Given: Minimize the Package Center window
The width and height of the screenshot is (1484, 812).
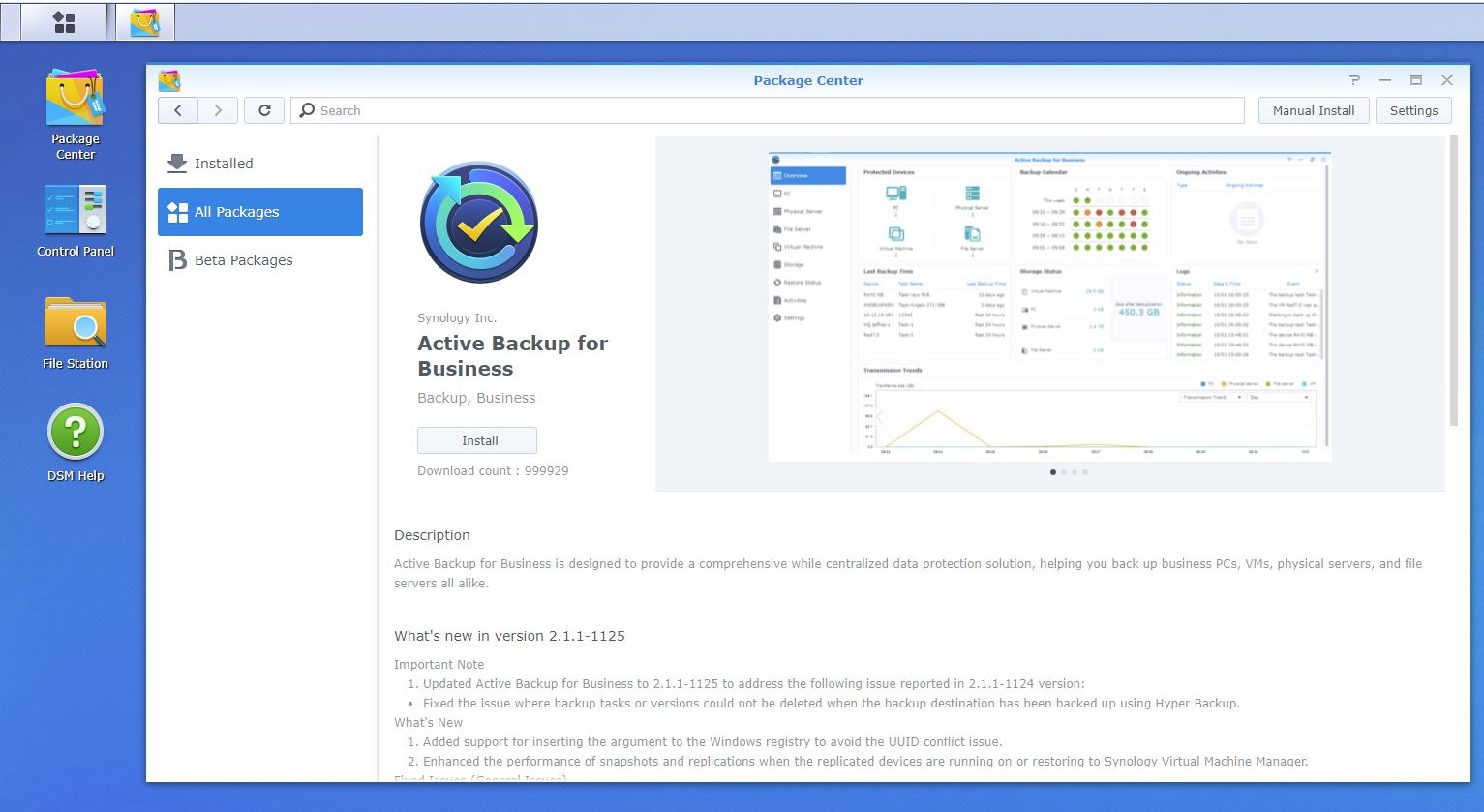Looking at the screenshot, I should (x=1385, y=80).
